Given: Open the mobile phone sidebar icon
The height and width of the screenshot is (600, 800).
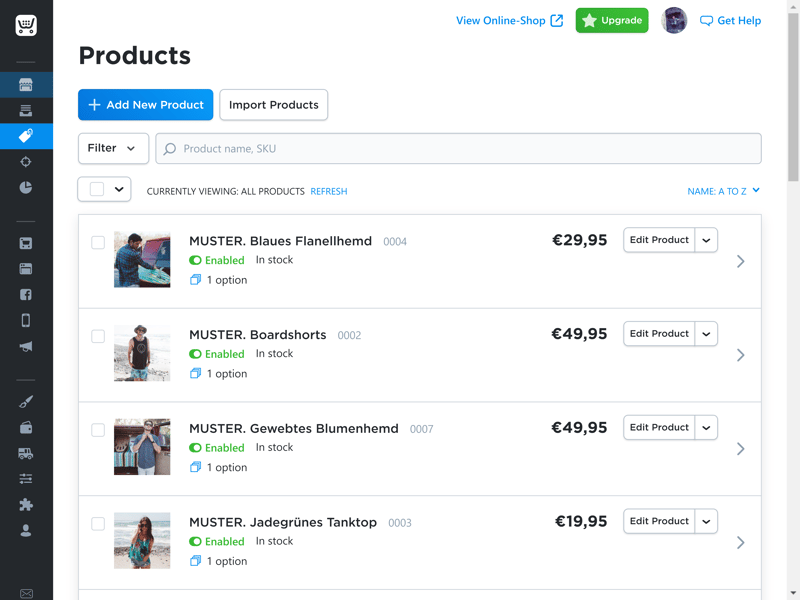Looking at the screenshot, I should (26, 320).
